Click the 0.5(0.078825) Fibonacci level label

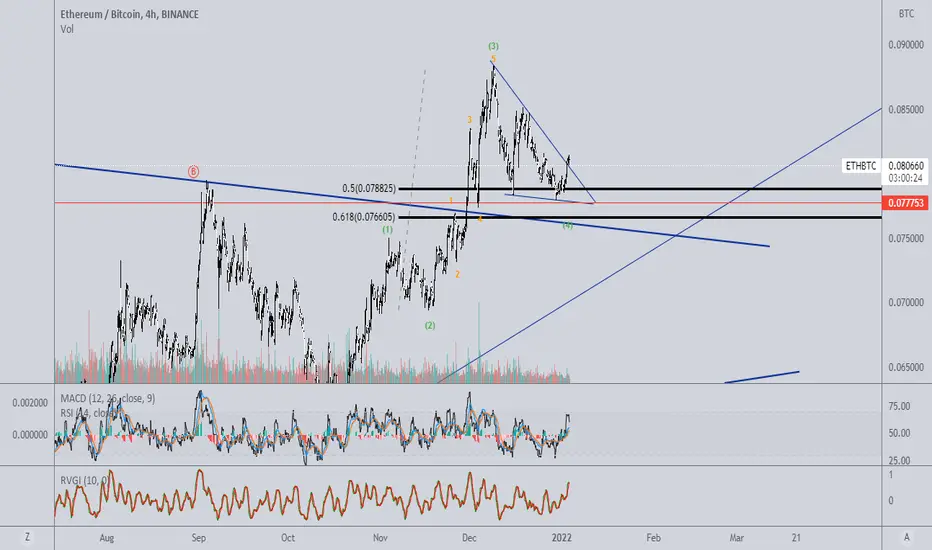pyautogui.click(x=369, y=188)
